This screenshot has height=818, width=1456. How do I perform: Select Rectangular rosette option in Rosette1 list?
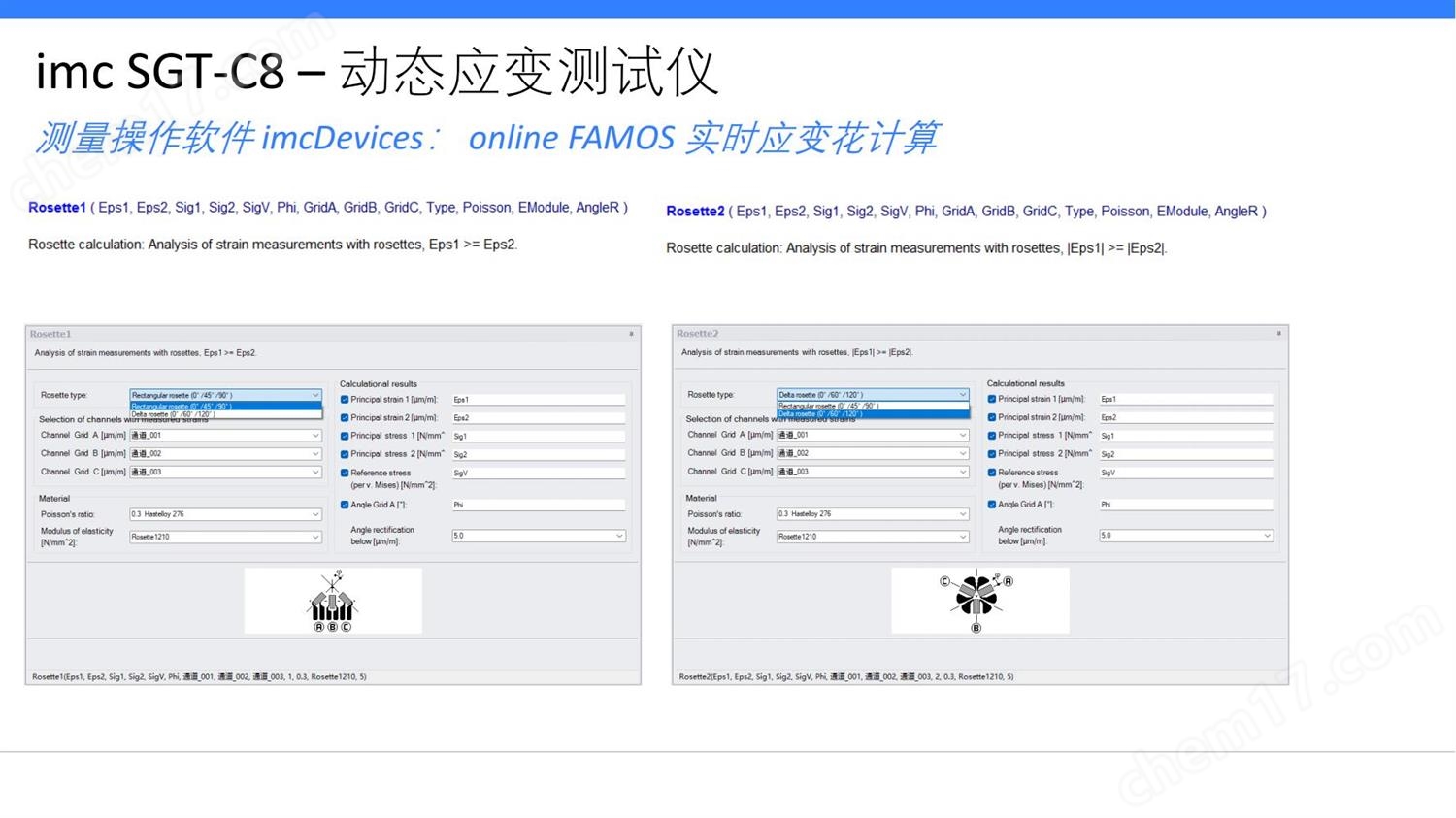[x=225, y=407]
